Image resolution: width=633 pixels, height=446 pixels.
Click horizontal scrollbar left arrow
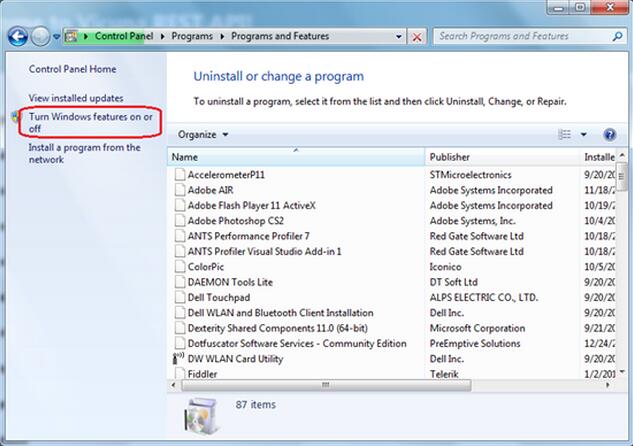click(x=173, y=385)
